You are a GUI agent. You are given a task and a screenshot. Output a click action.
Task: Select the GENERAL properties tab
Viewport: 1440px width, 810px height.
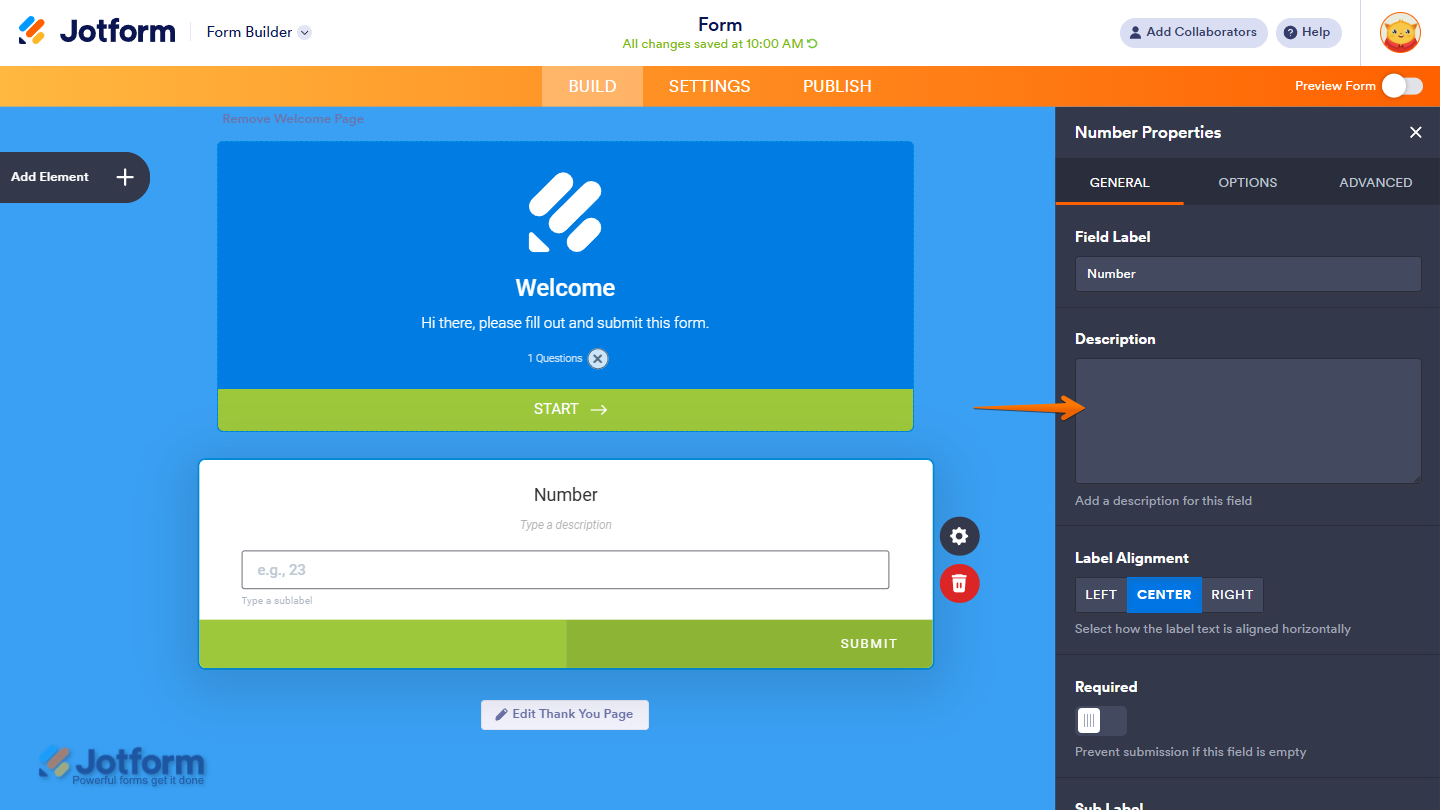[x=1120, y=183]
